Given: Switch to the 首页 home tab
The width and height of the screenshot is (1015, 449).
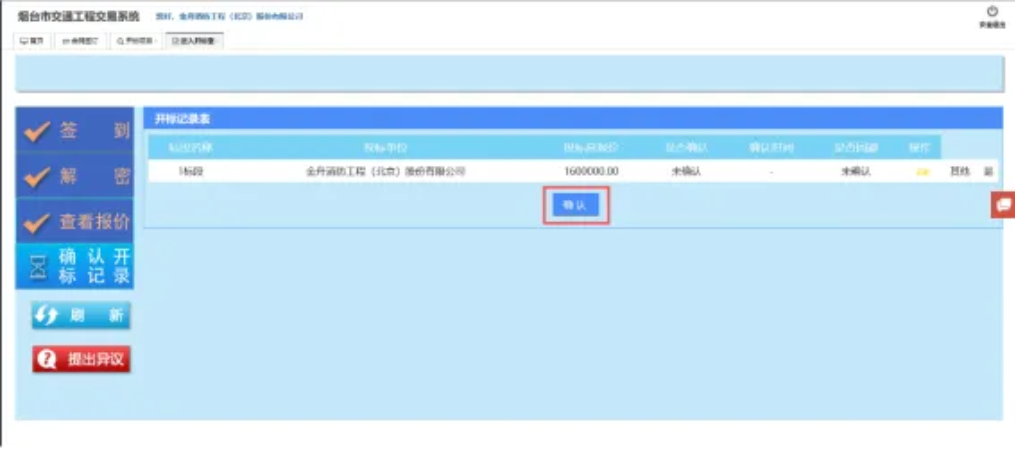Looking at the screenshot, I should [x=31, y=41].
